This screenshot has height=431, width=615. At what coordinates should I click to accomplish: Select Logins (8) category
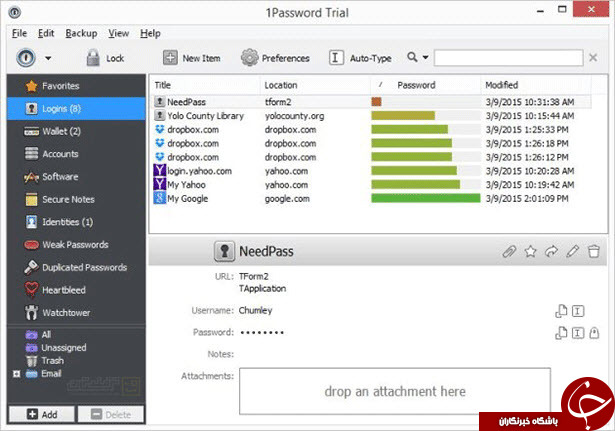pos(76,109)
